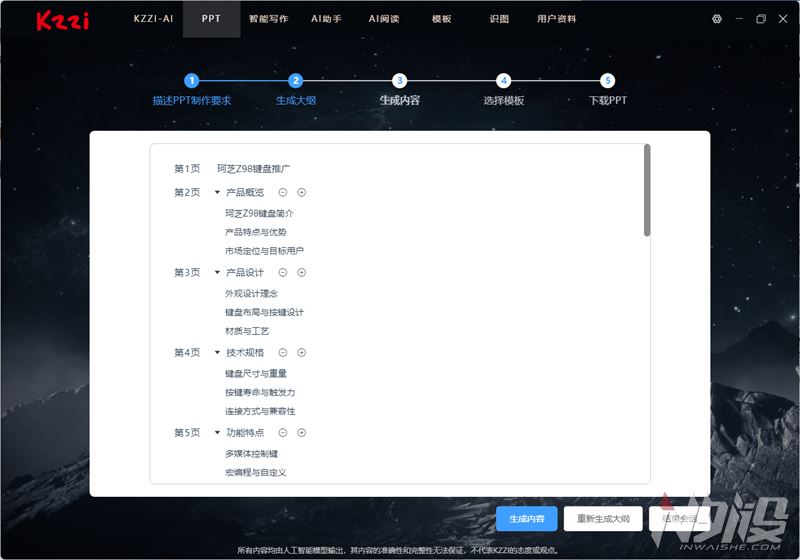Select outline item 产品特点与优势

[256, 232]
